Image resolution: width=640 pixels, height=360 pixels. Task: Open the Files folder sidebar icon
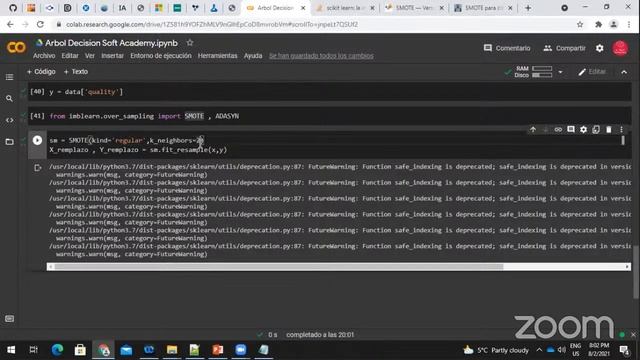pos(9,142)
